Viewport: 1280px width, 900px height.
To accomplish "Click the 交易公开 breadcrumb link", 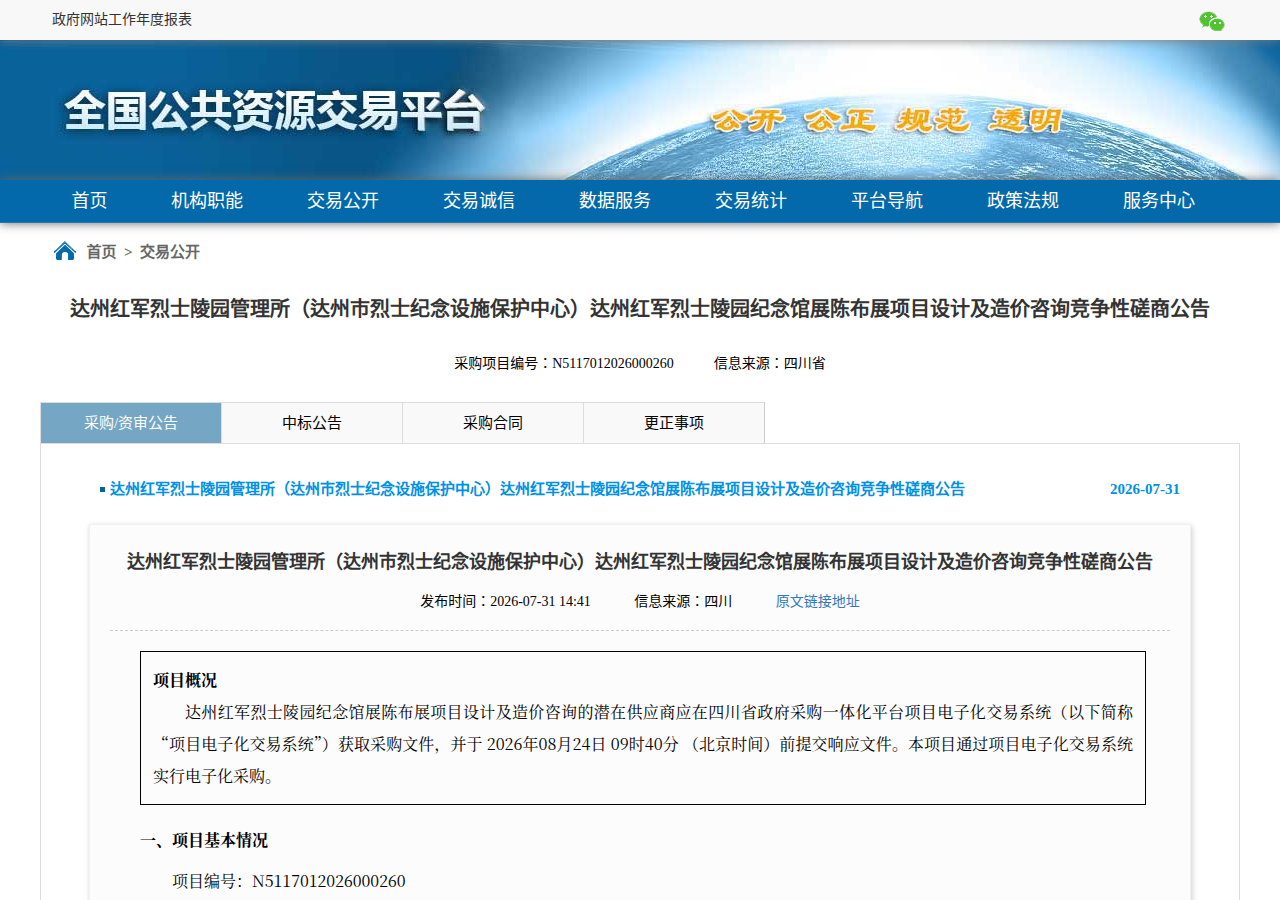I will click(x=170, y=252).
